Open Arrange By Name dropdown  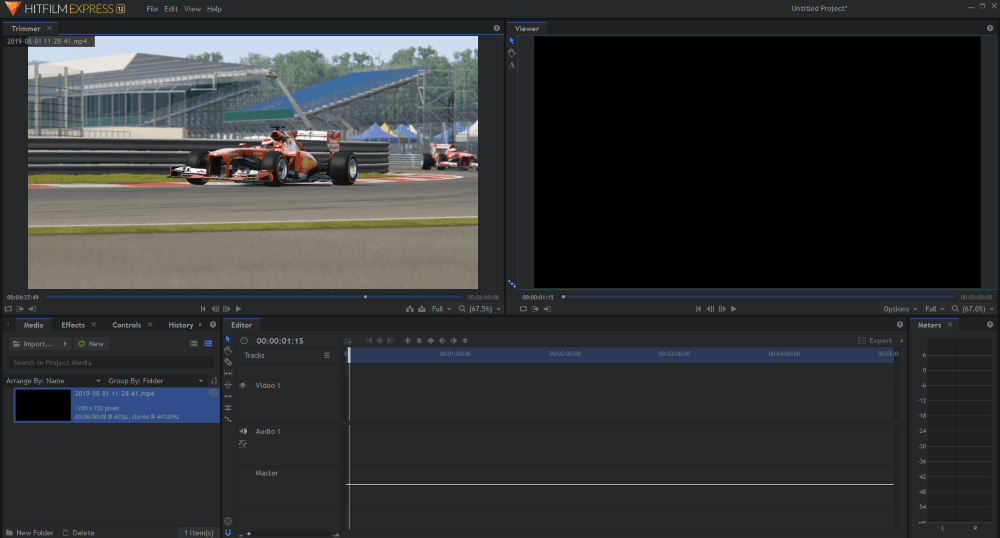pyautogui.click(x=53, y=381)
